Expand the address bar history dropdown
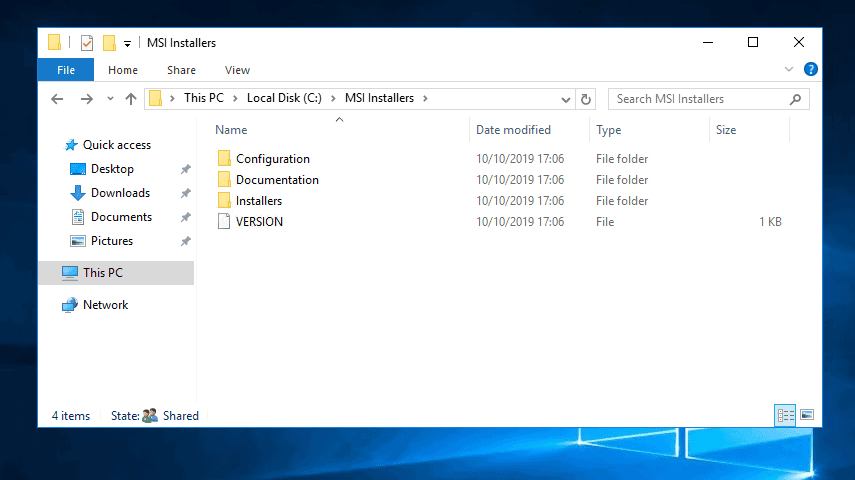The width and height of the screenshot is (855, 480). (x=565, y=99)
